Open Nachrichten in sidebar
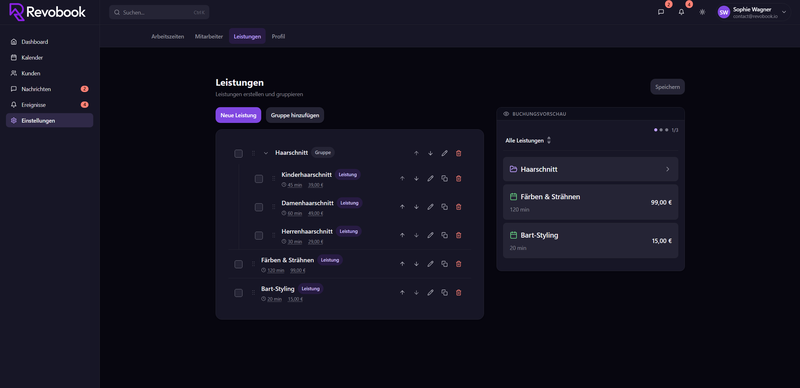The image size is (800, 388). [x=49, y=89]
